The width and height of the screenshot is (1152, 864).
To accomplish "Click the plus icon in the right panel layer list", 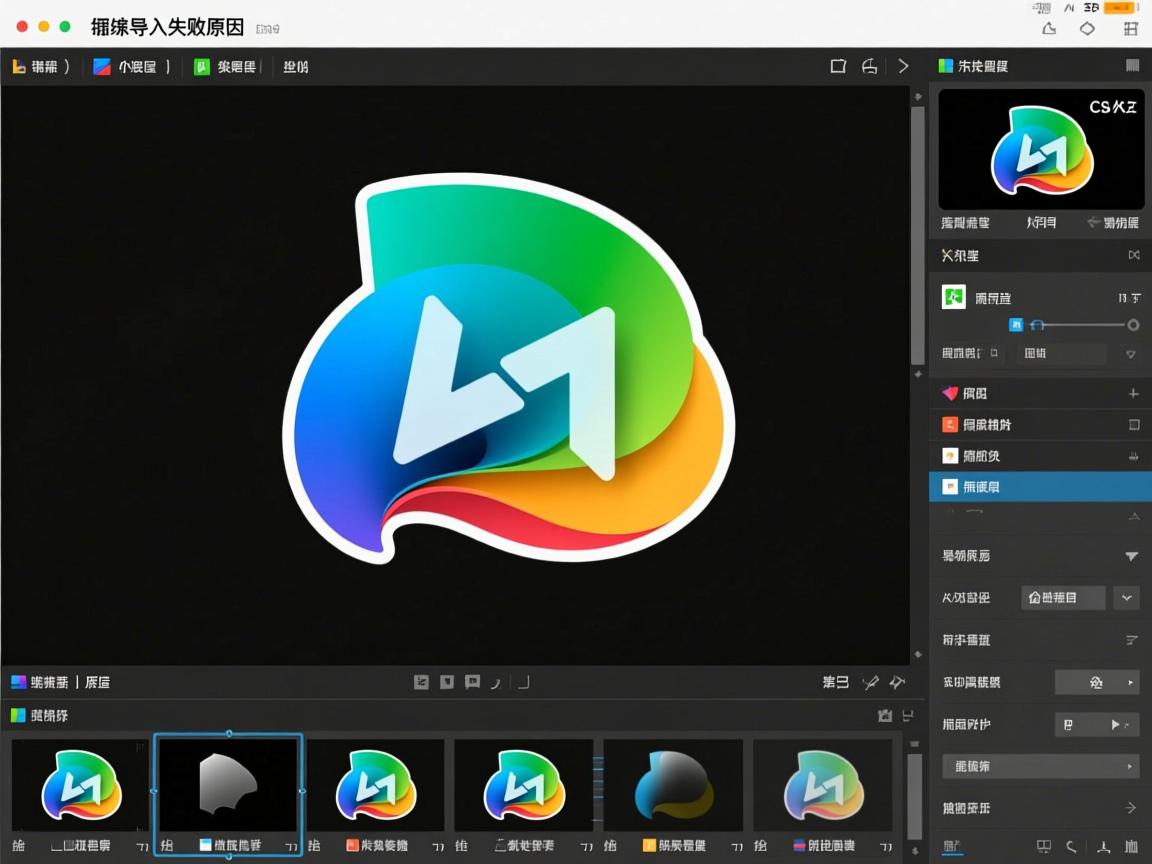I will [1133, 394].
